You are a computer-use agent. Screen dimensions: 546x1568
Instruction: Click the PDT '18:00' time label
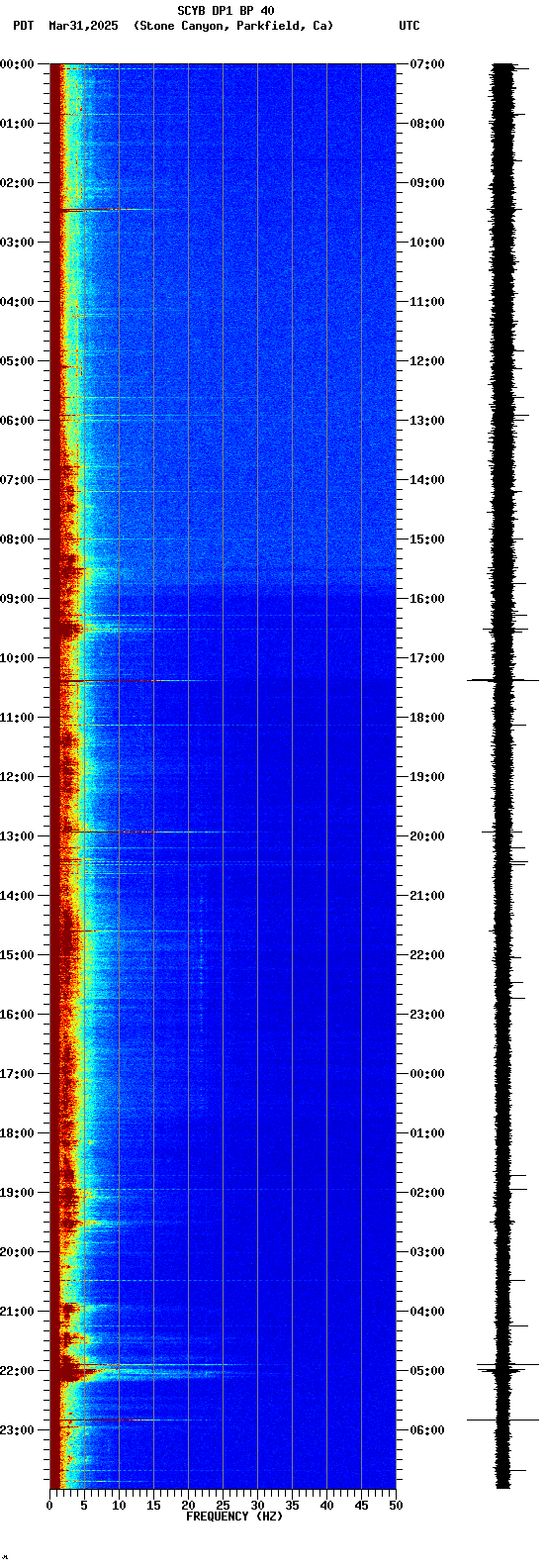(x=17, y=1133)
